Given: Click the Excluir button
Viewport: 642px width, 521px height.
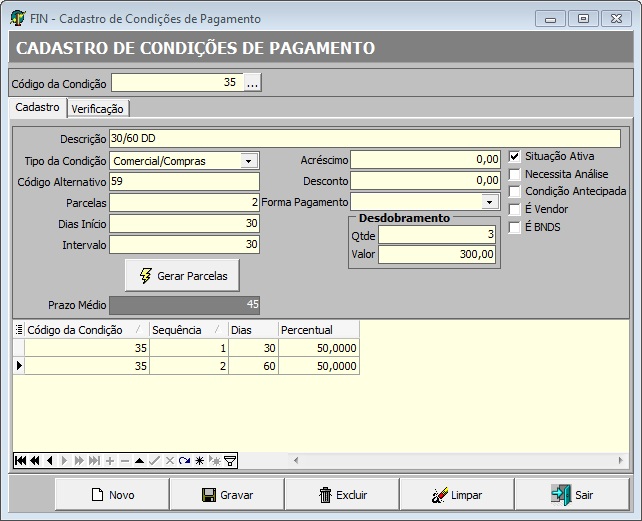Looking at the screenshot, I should [x=342, y=494].
